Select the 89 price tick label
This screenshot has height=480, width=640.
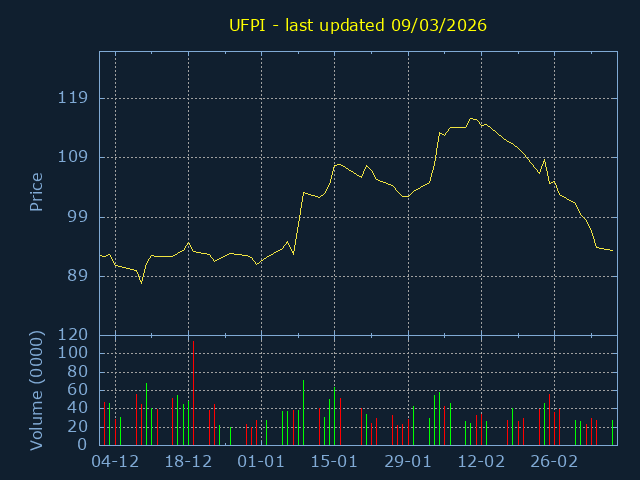pos(80,276)
